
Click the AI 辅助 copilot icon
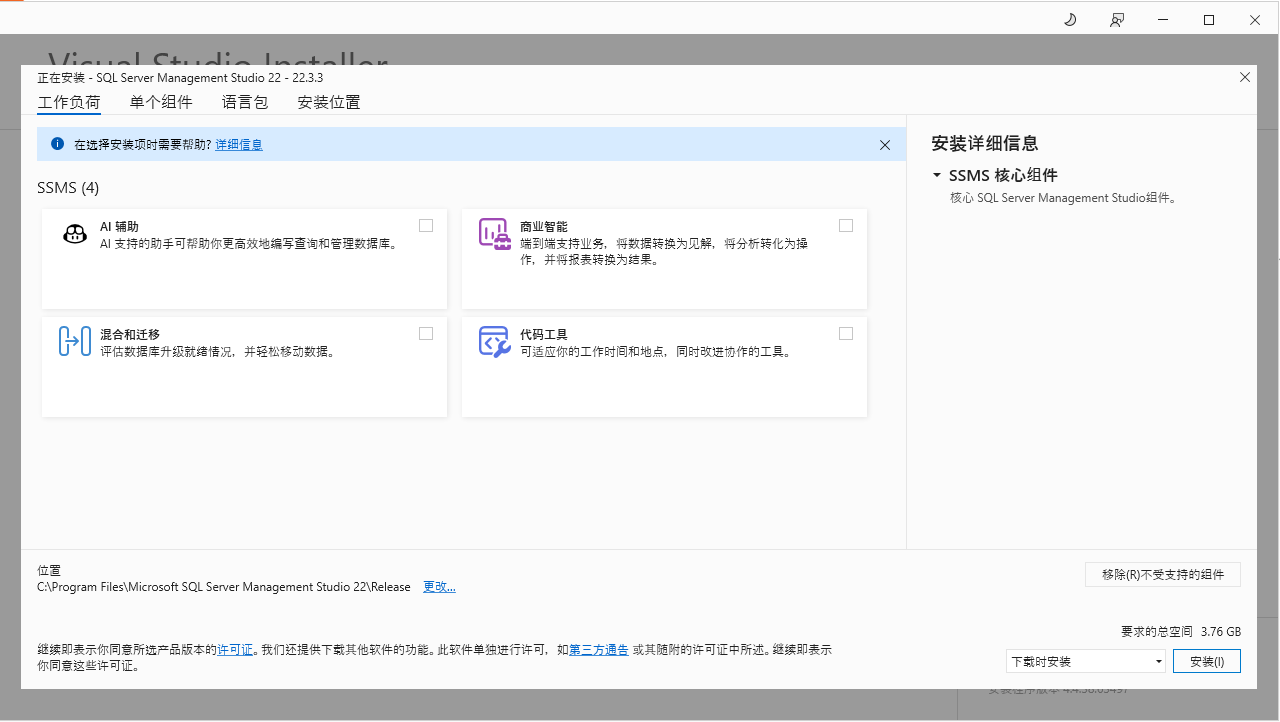(x=75, y=234)
